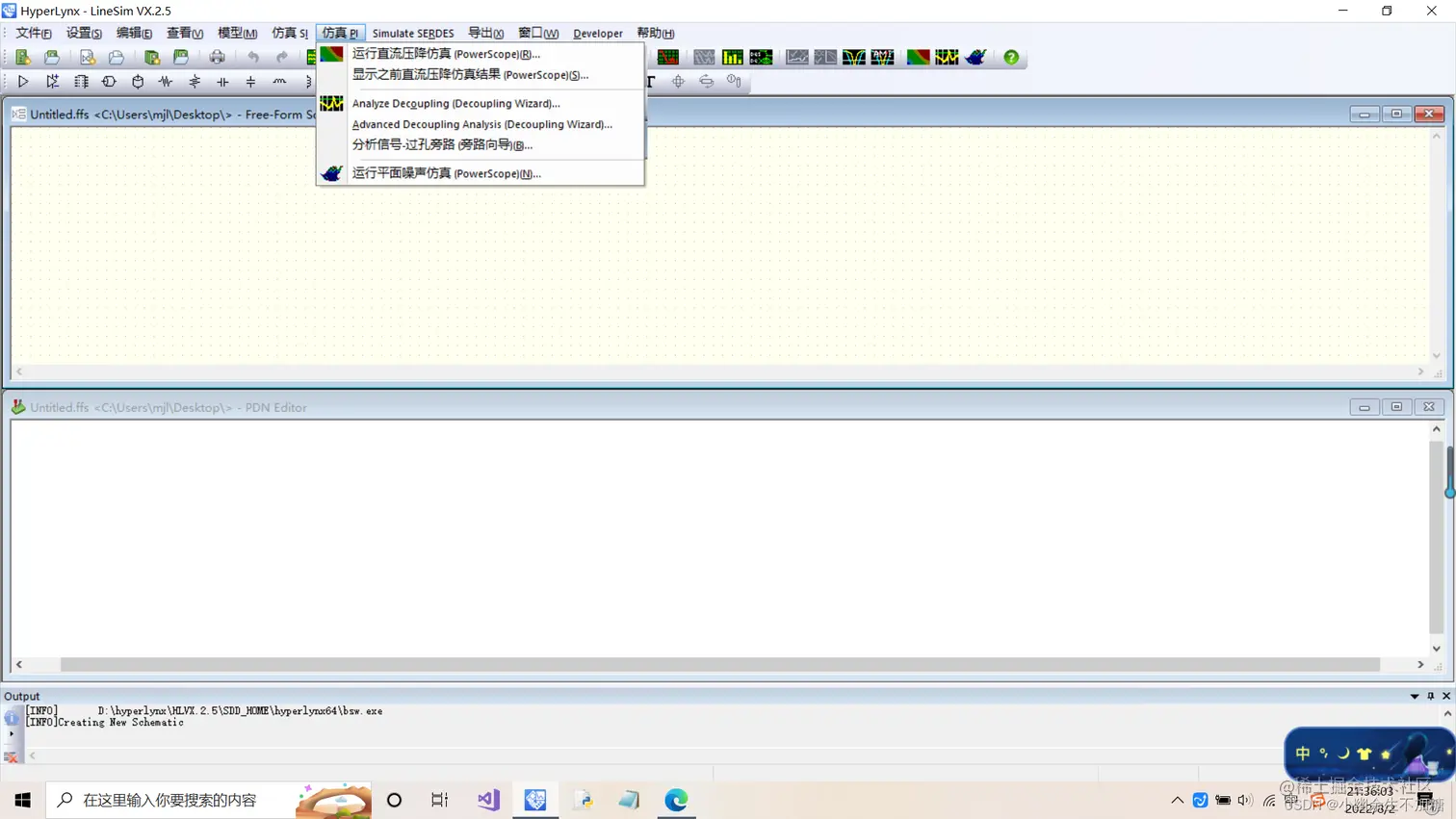1456x819 pixels.
Task: Click the DC drop color map toolbar icon
Action: [x=918, y=58]
